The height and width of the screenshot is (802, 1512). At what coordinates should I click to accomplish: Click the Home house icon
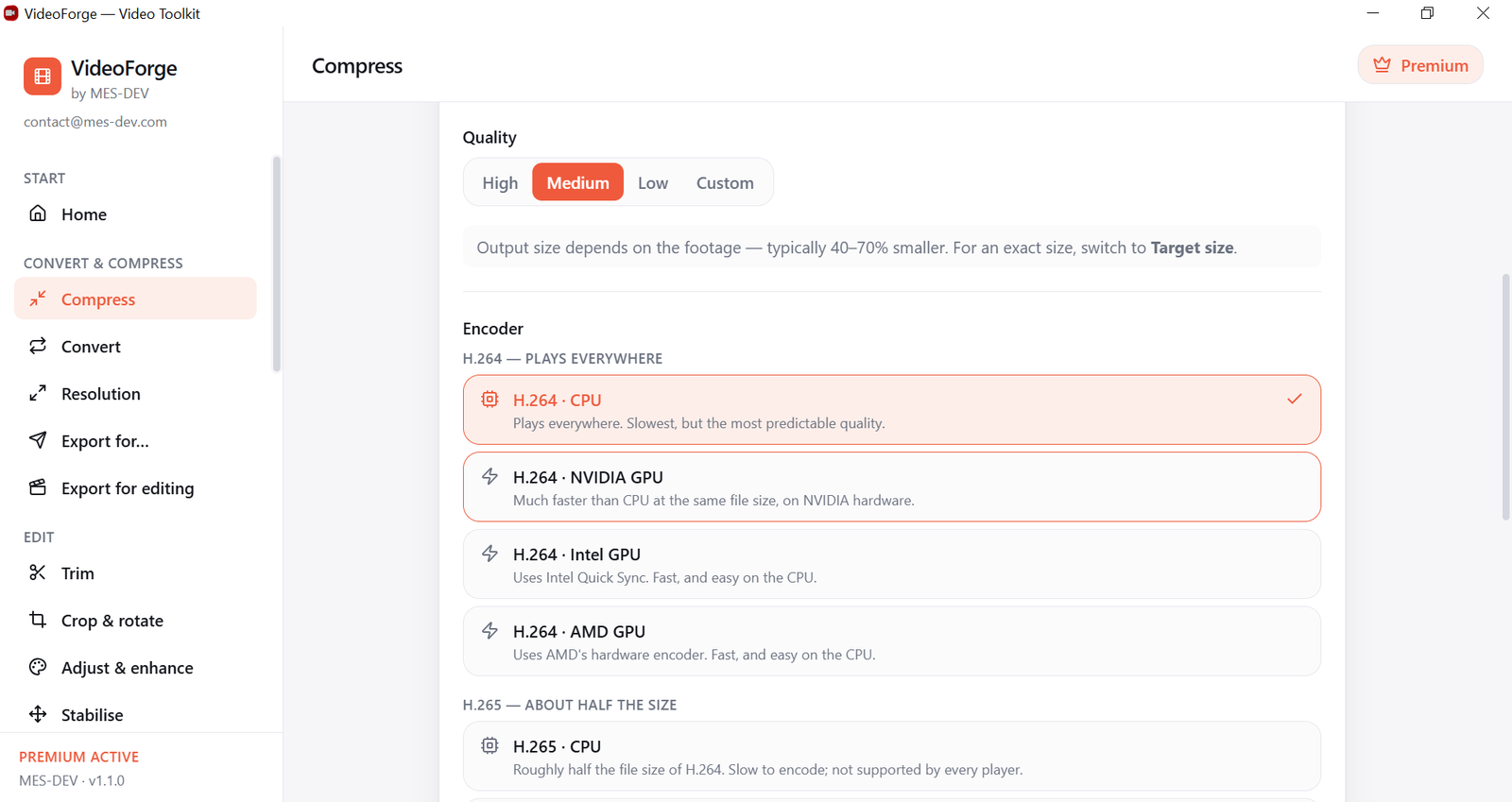38,213
